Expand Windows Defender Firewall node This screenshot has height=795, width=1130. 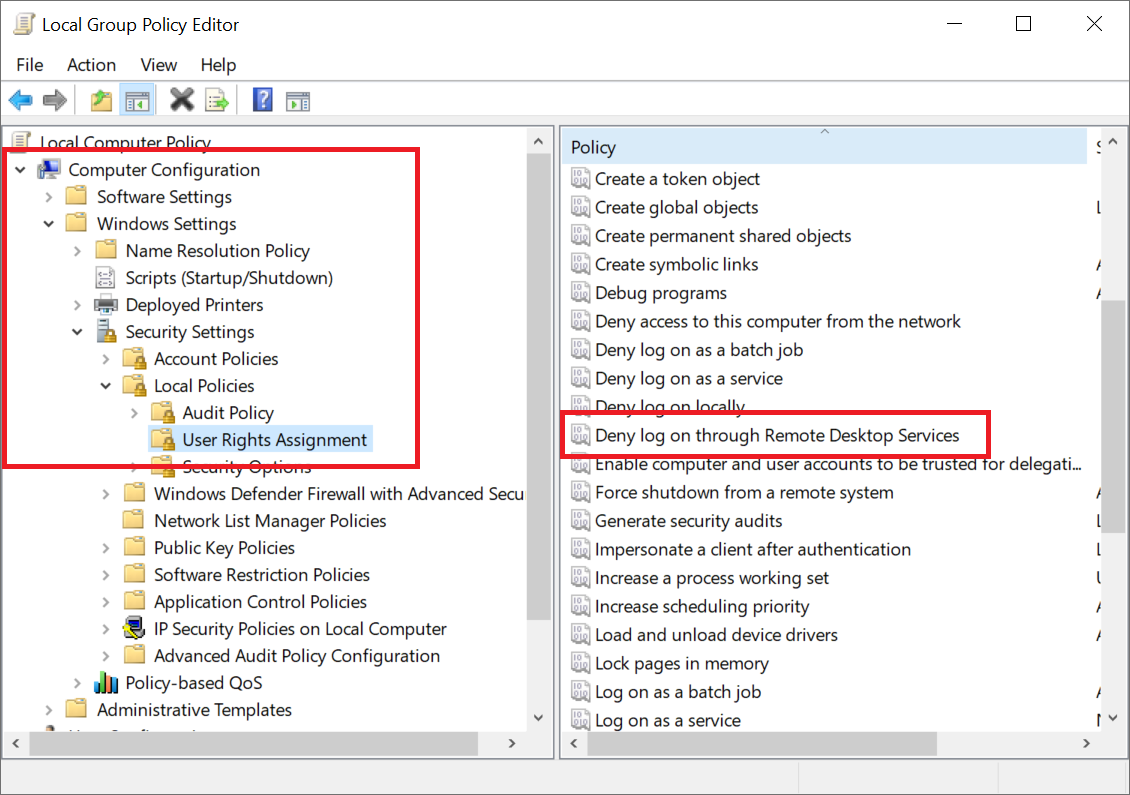106,494
